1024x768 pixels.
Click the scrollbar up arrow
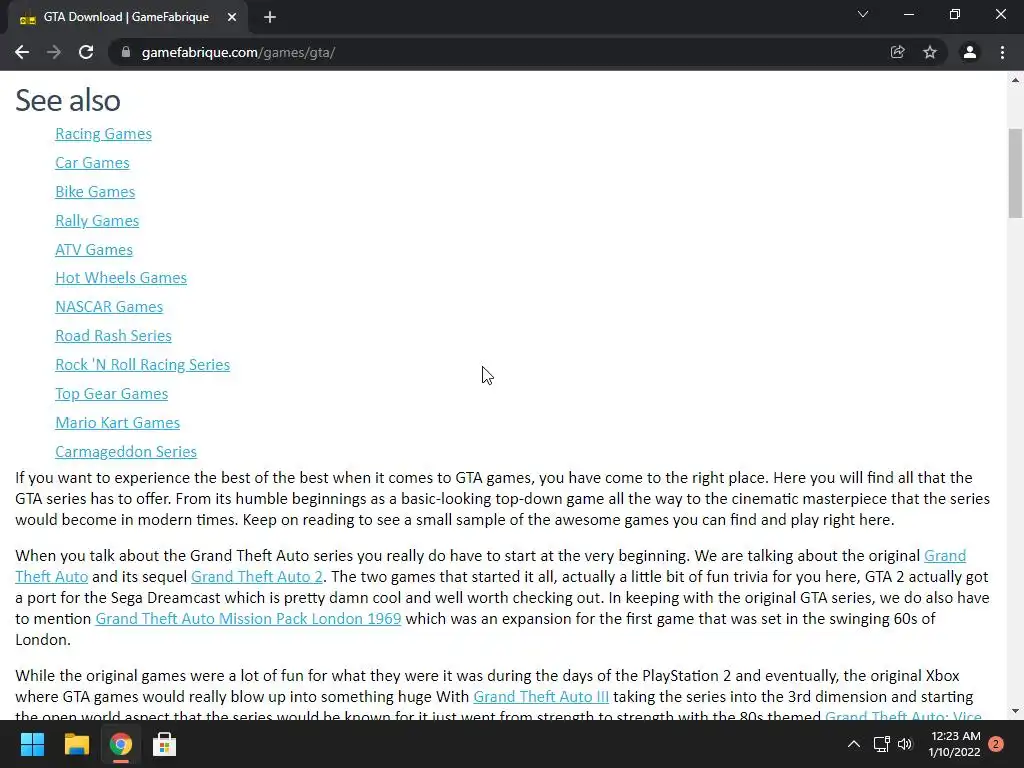(x=1015, y=80)
